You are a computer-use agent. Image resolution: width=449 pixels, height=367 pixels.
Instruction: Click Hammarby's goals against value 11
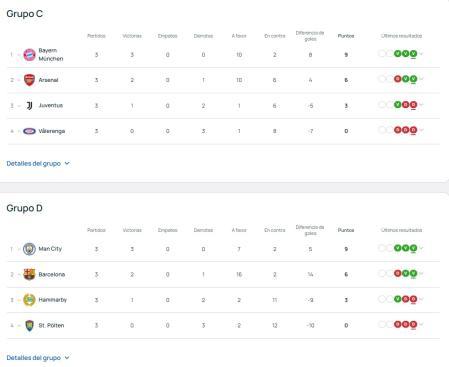(275, 300)
